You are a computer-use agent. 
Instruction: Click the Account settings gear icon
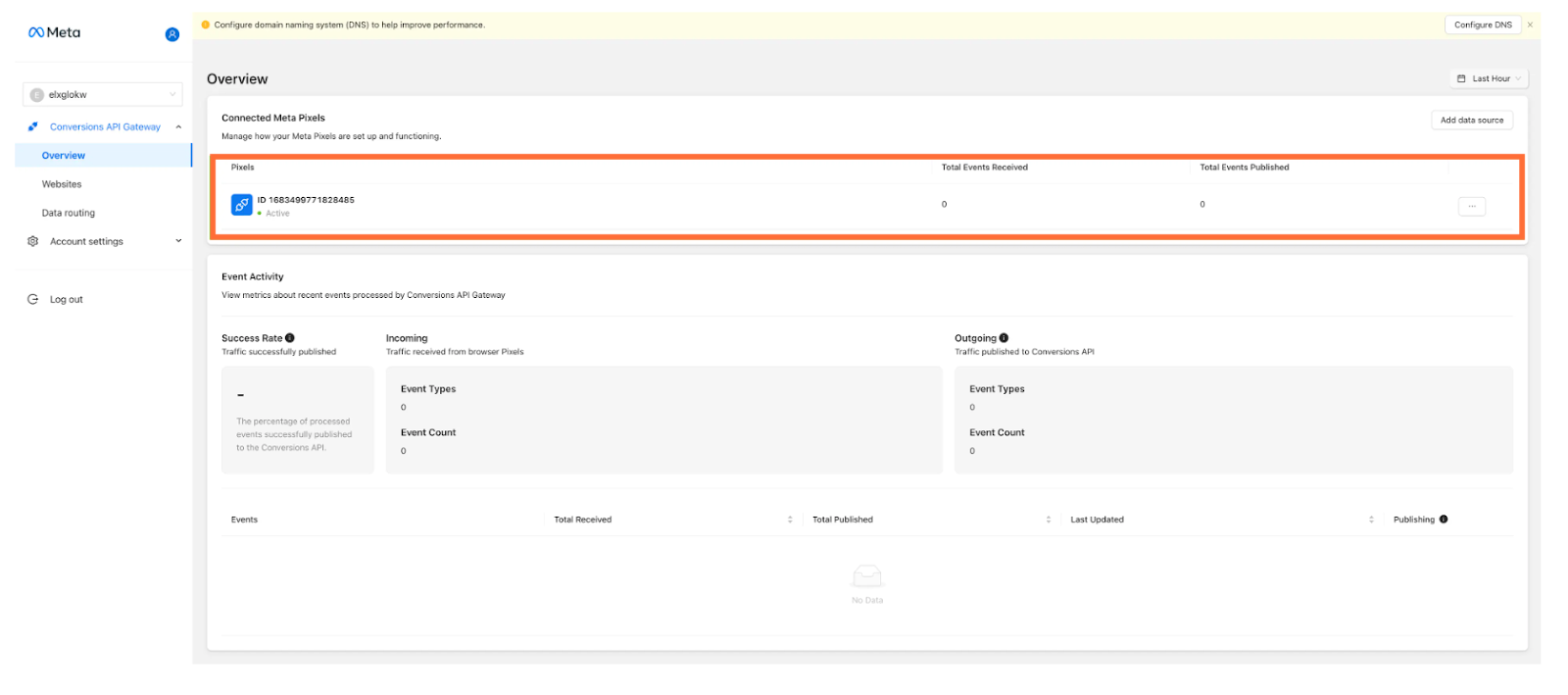pyautogui.click(x=33, y=241)
